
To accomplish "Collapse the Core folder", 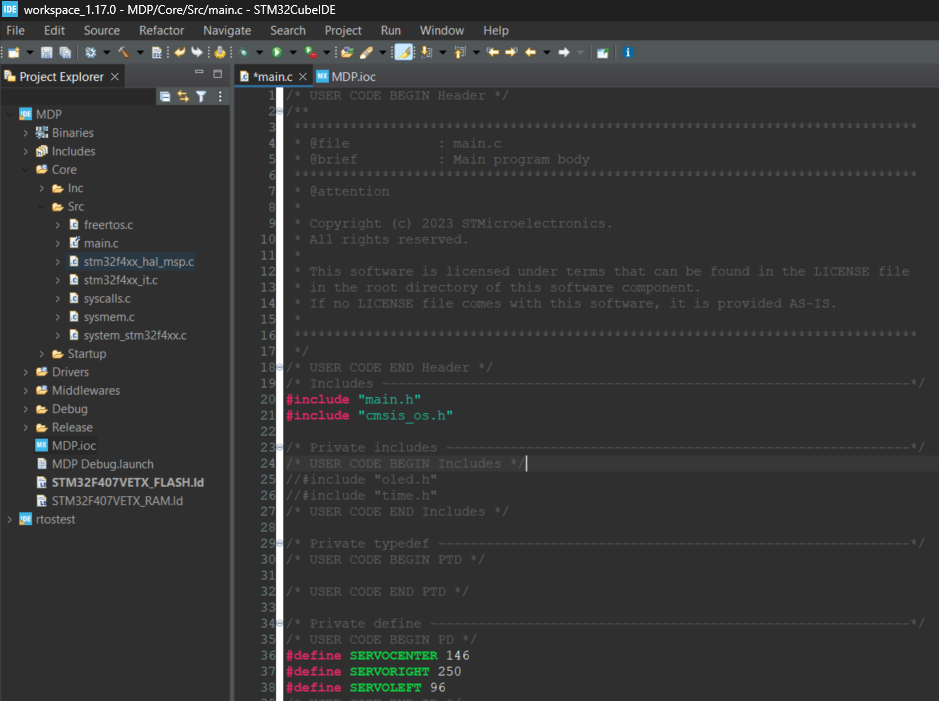I will (25, 170).
